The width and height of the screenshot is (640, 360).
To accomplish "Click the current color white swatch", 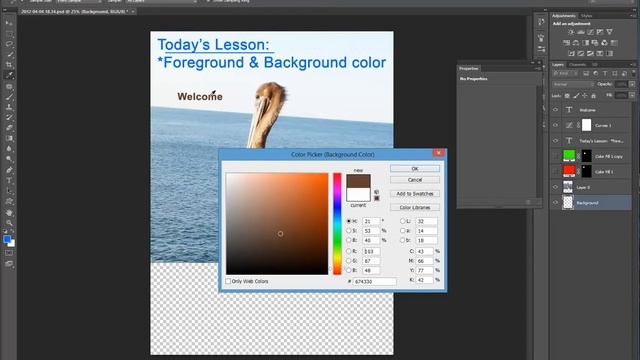I will point(358,194).
